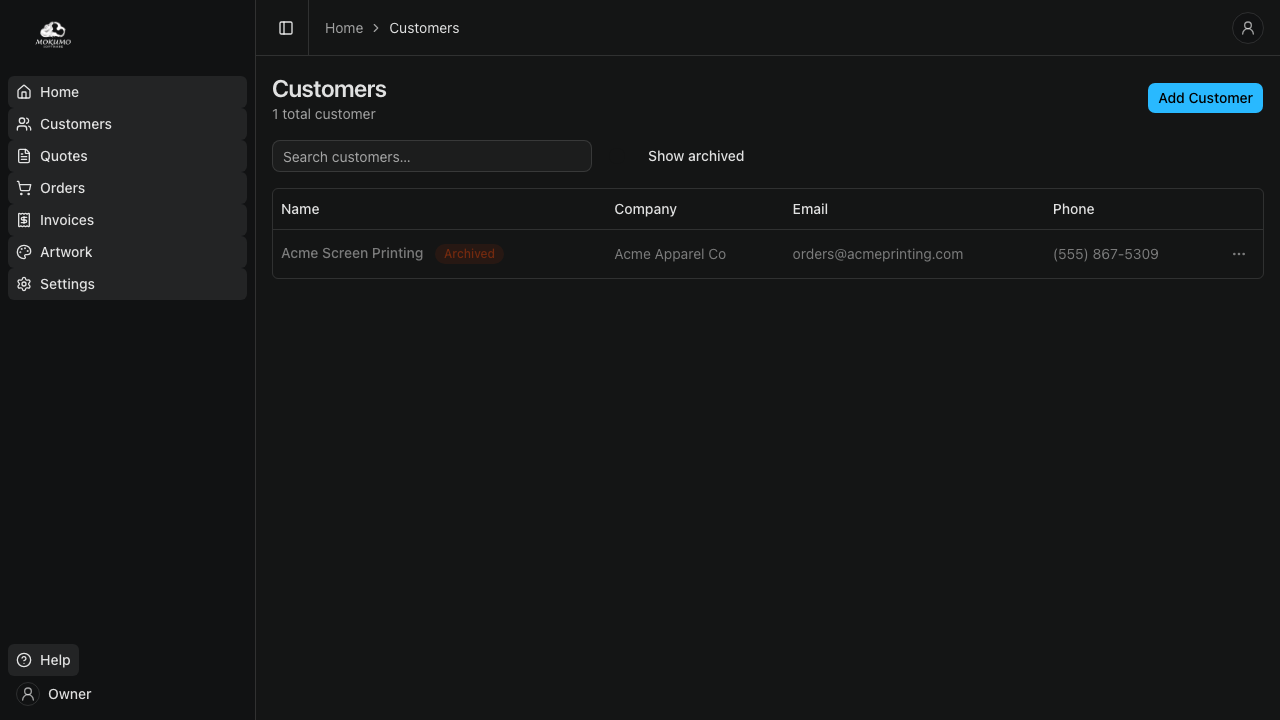1280x720 pixels.
Task: Open the Owner account menu at bottom left
Action: pos(55,694)
